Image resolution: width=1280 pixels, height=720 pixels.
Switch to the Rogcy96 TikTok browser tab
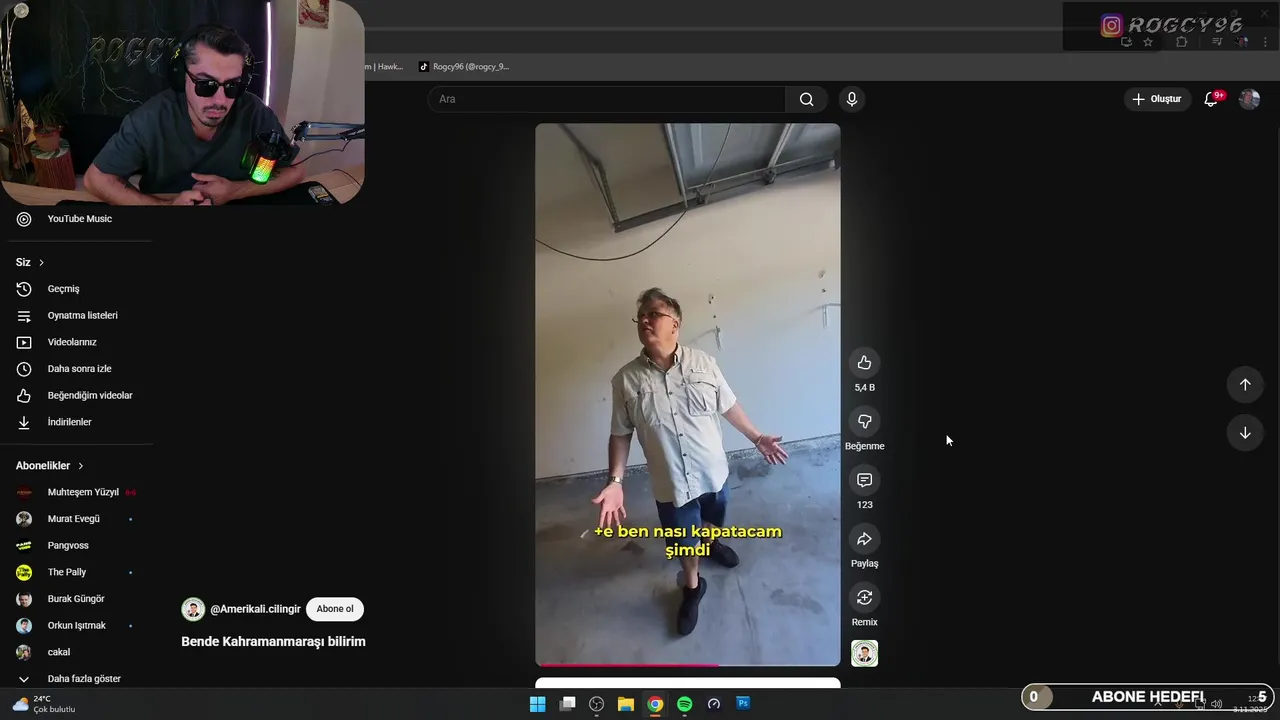[464, 67]
